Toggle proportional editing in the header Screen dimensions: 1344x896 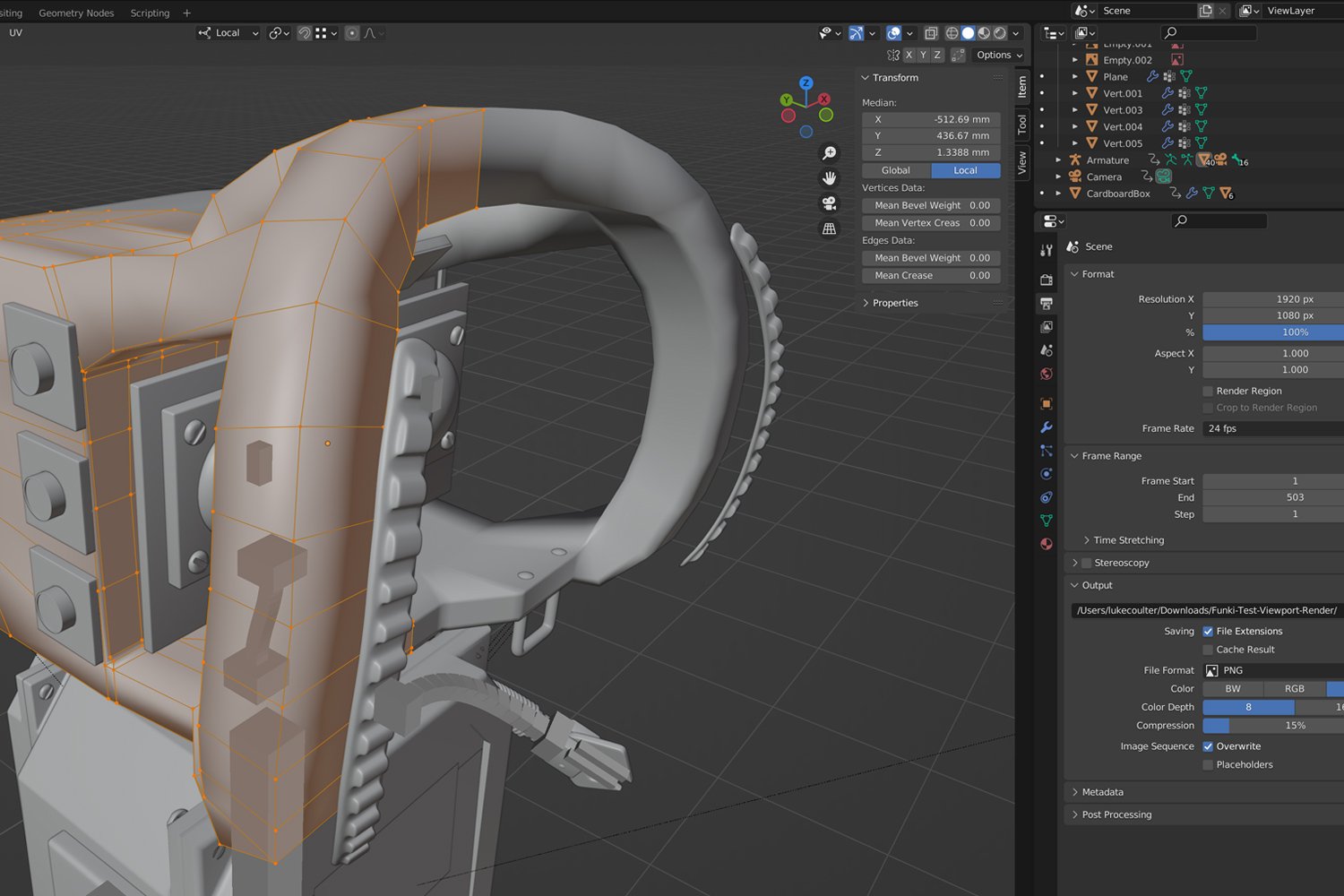tap(351, 32)
